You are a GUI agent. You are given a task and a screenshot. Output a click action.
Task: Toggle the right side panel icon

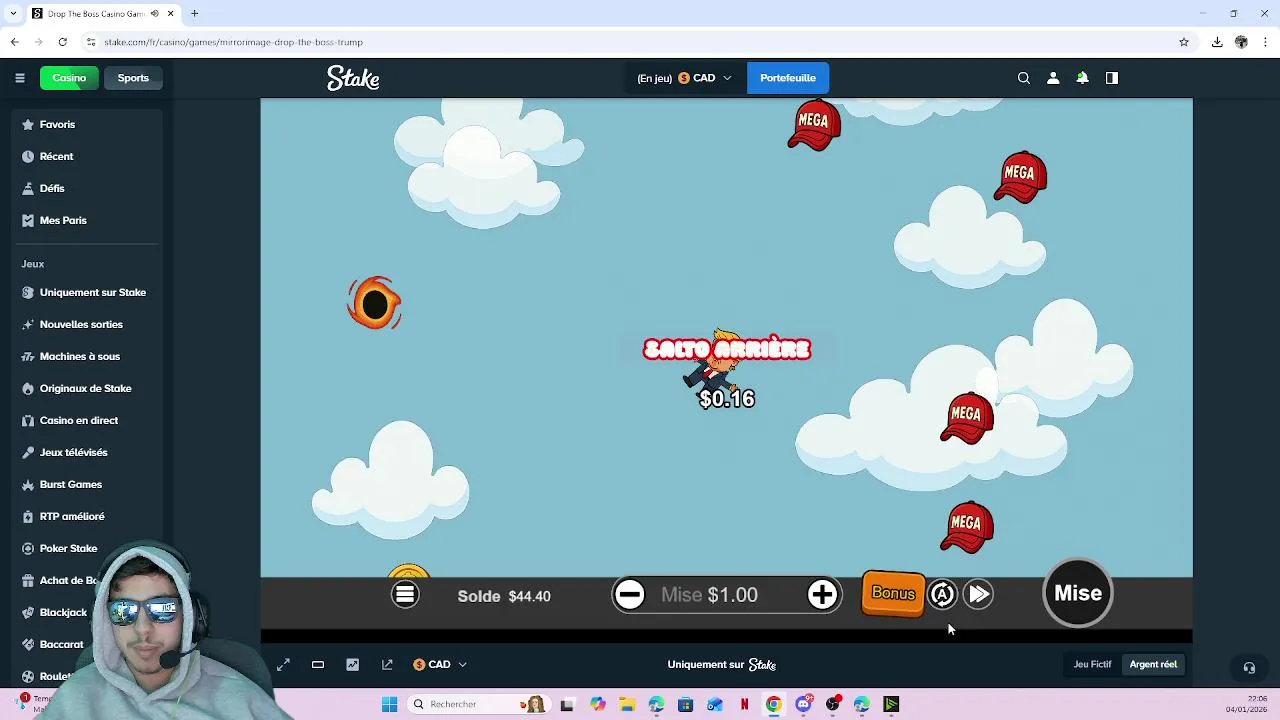pyautogui.click(x=1111, y=78)
